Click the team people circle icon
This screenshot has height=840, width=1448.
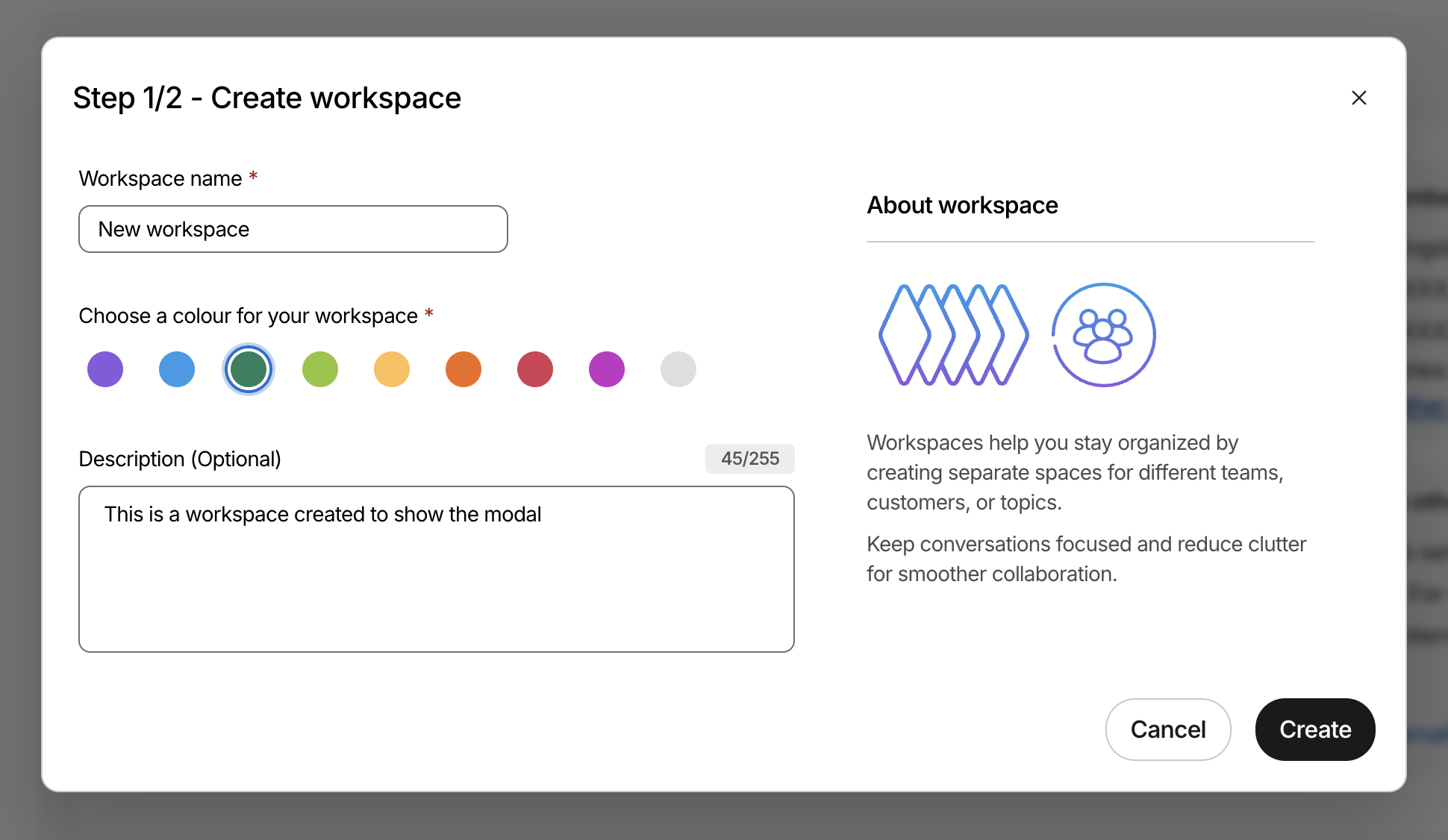(1103, 335)
